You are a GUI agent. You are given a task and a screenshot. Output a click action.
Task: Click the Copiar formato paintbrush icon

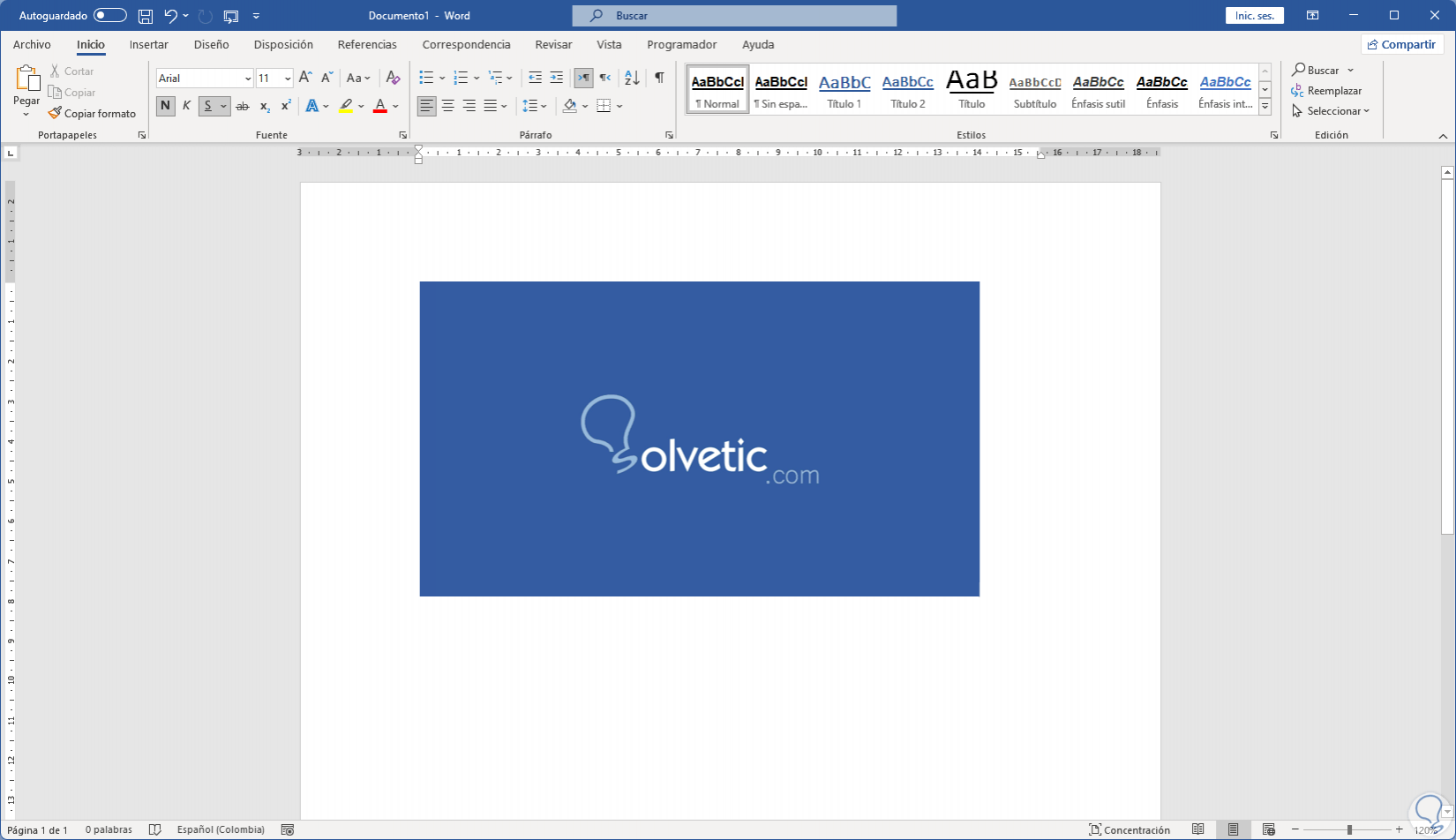55,113
